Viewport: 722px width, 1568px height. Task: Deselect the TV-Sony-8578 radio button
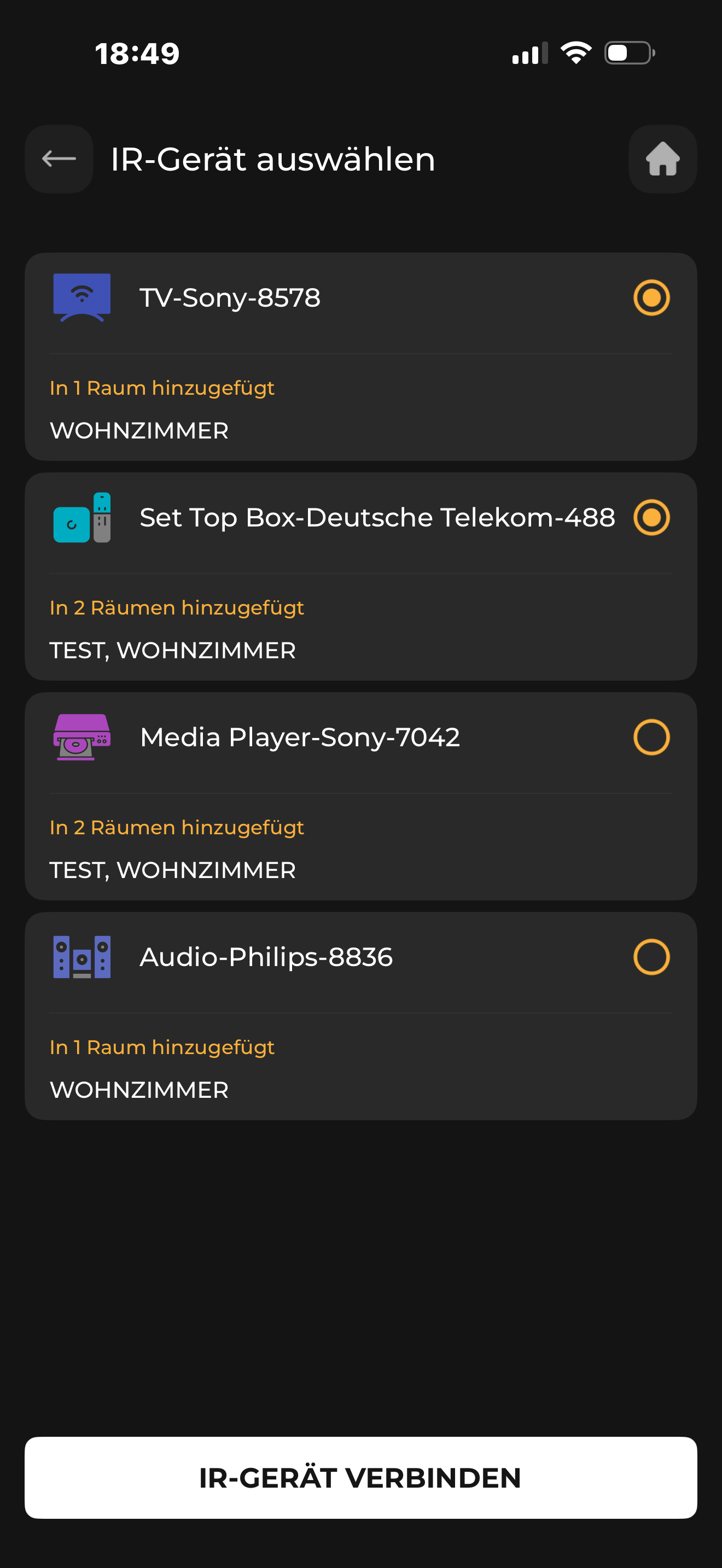(651, 297)
